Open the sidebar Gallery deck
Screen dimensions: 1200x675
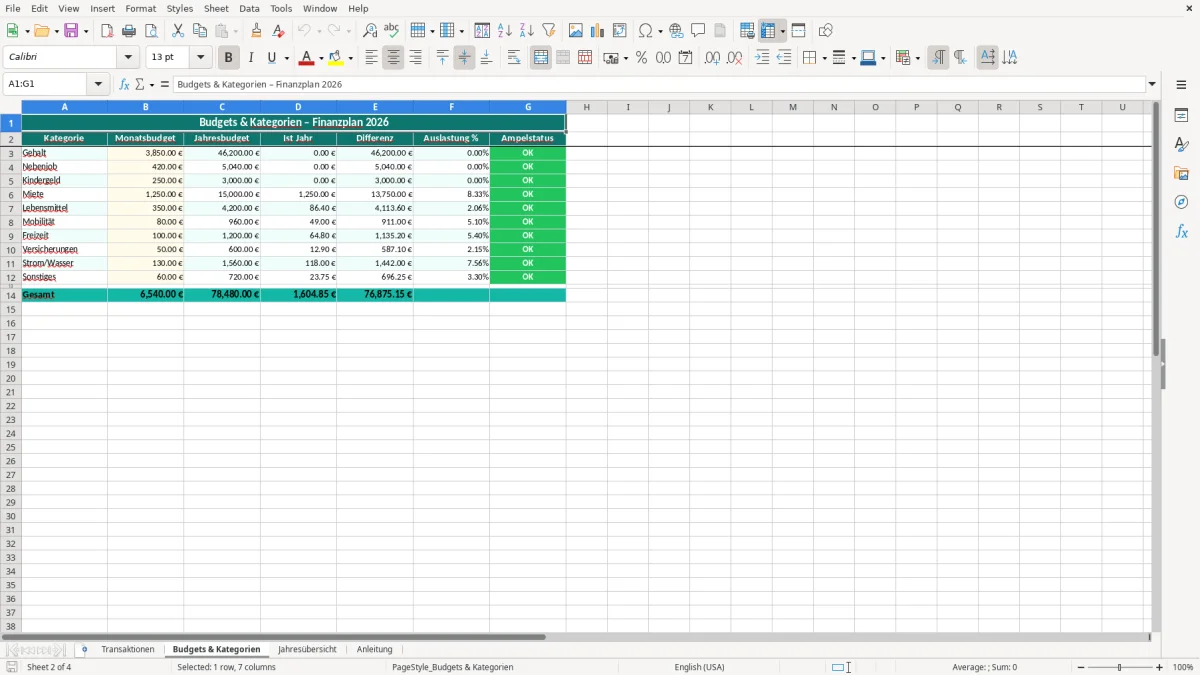tap(1181, 173)
